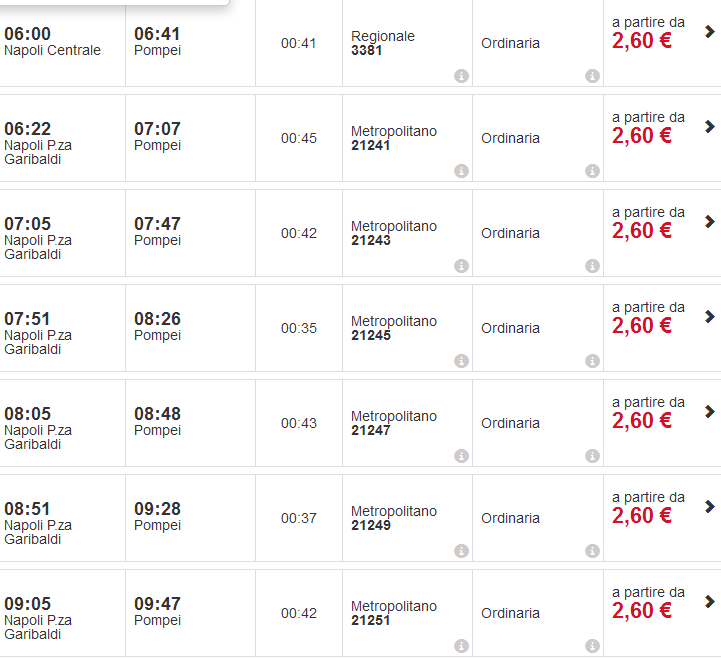Click info icon for train 21245
The width and height of the screenshot is (721, 658).
[461, 361]
